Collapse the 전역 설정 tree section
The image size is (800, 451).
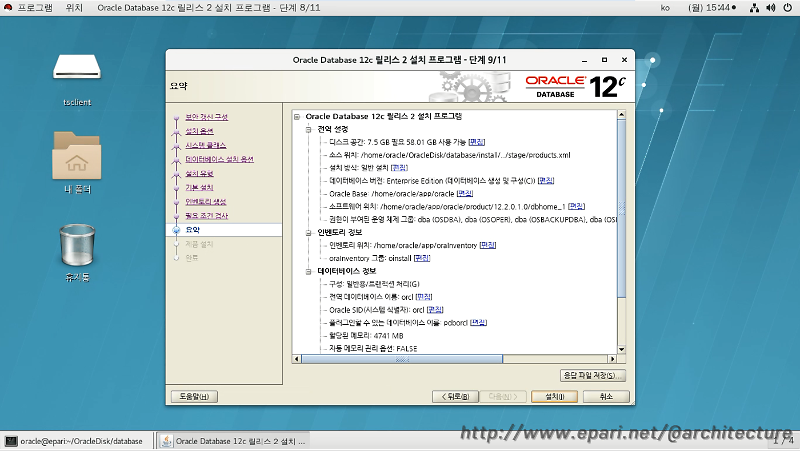pos(309,130)
